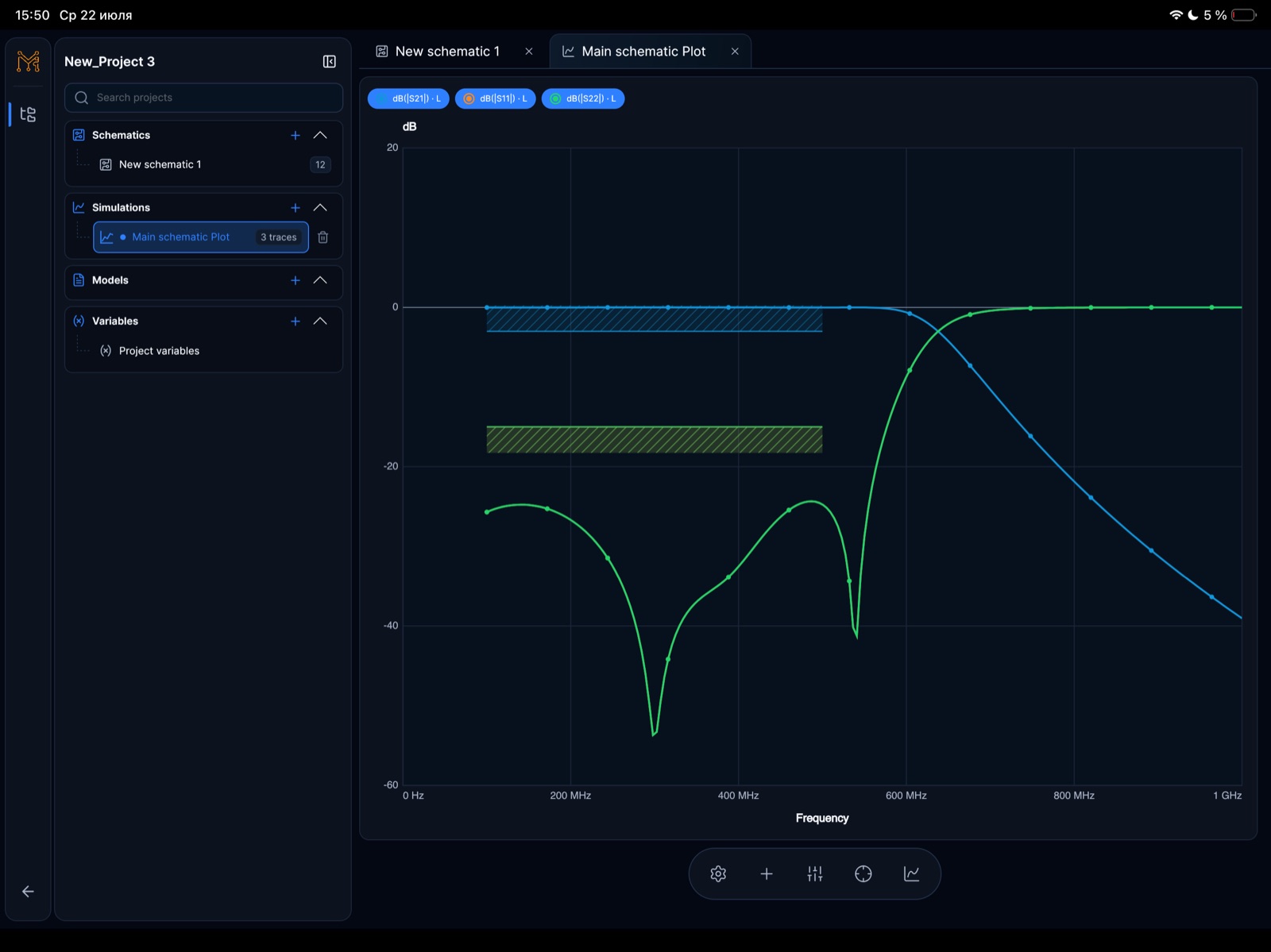This screenshot has height=952, width=1271.
Task: Collapse the Simulations section
Action: tap(320, 207)
